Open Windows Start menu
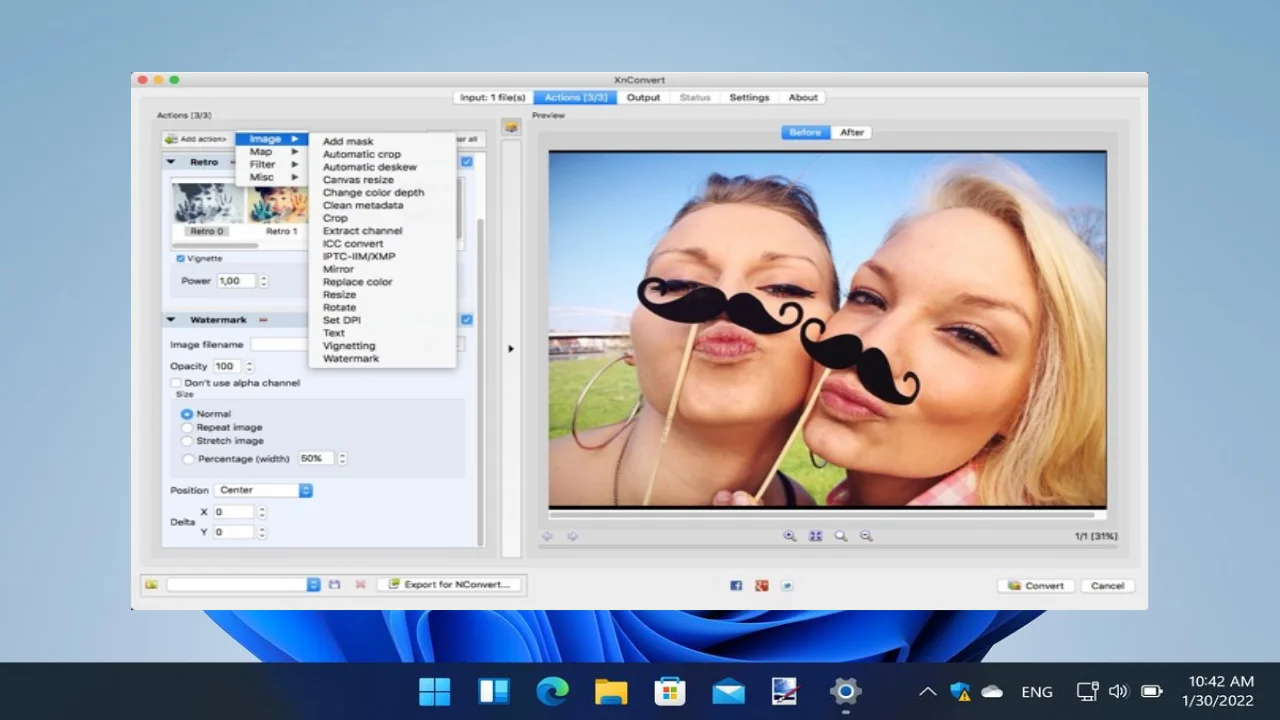This screenshot has height=720, width=1280. click(435, 691)
